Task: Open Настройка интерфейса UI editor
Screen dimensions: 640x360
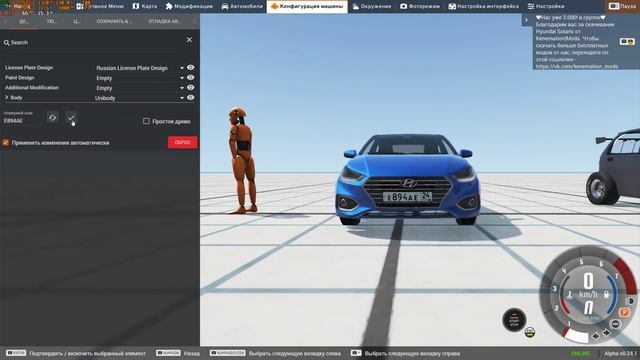Action: coord(484,6)
